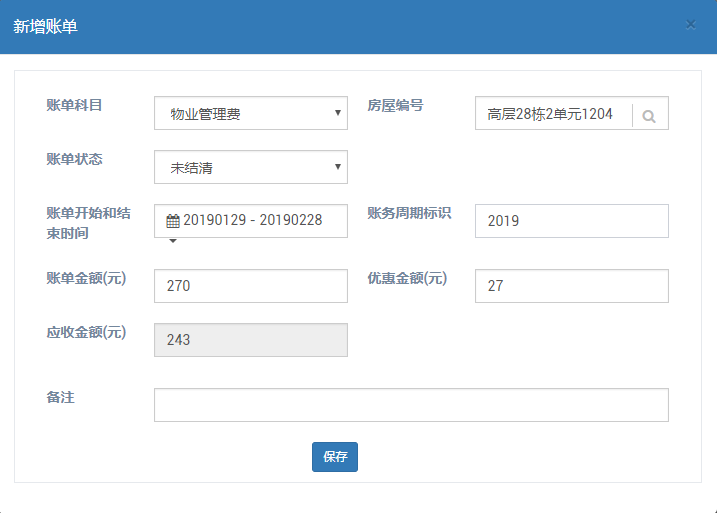The width and height of the screenshot is (717, 513).
Task: Click the greyed 应收金额 field showing 243
Action: click(x=251, y=340)
